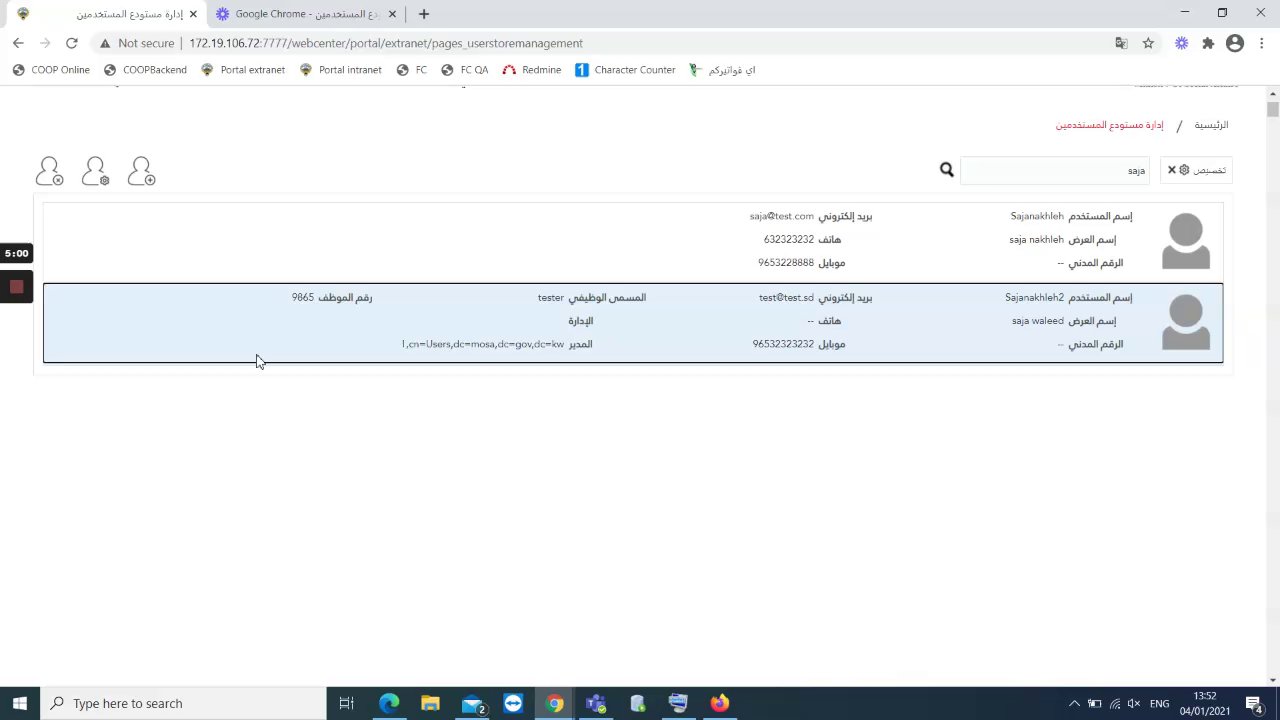Click the display name 'saja waleed'

tap(1038, 321)
